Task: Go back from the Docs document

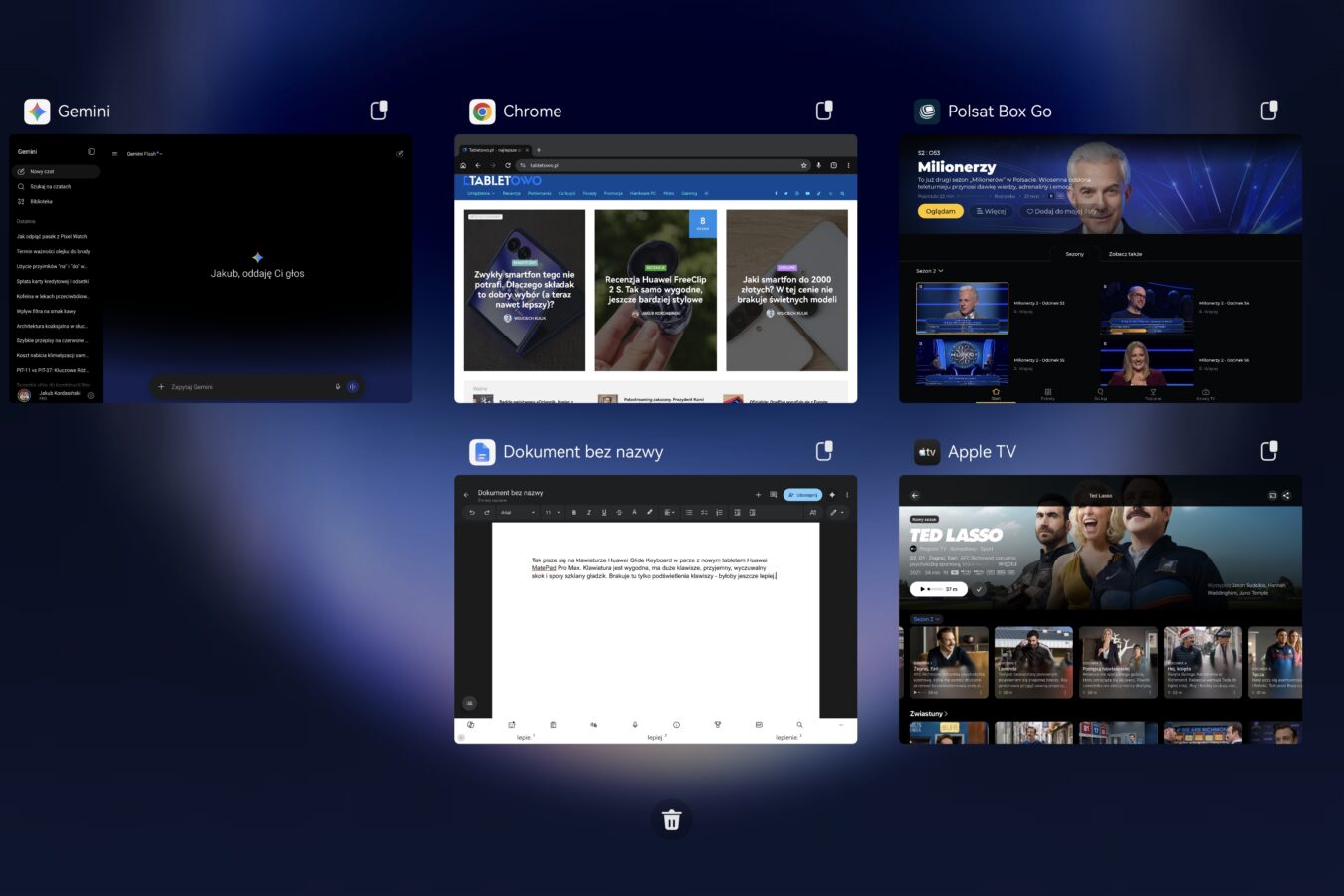Action: [466, 494]
